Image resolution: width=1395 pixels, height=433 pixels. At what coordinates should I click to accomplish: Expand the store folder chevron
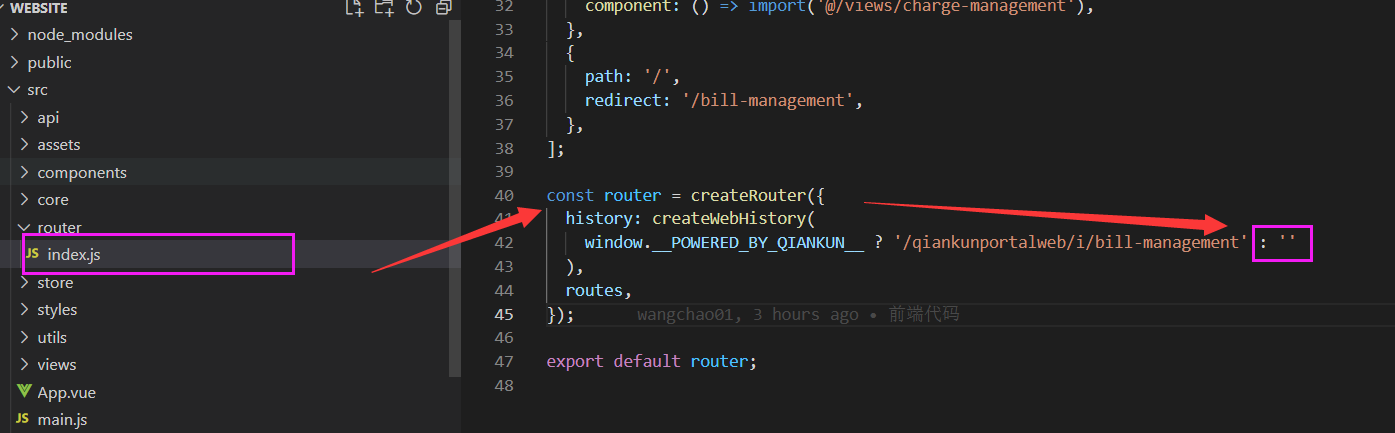pyautogui.click(x=24, y=283)
